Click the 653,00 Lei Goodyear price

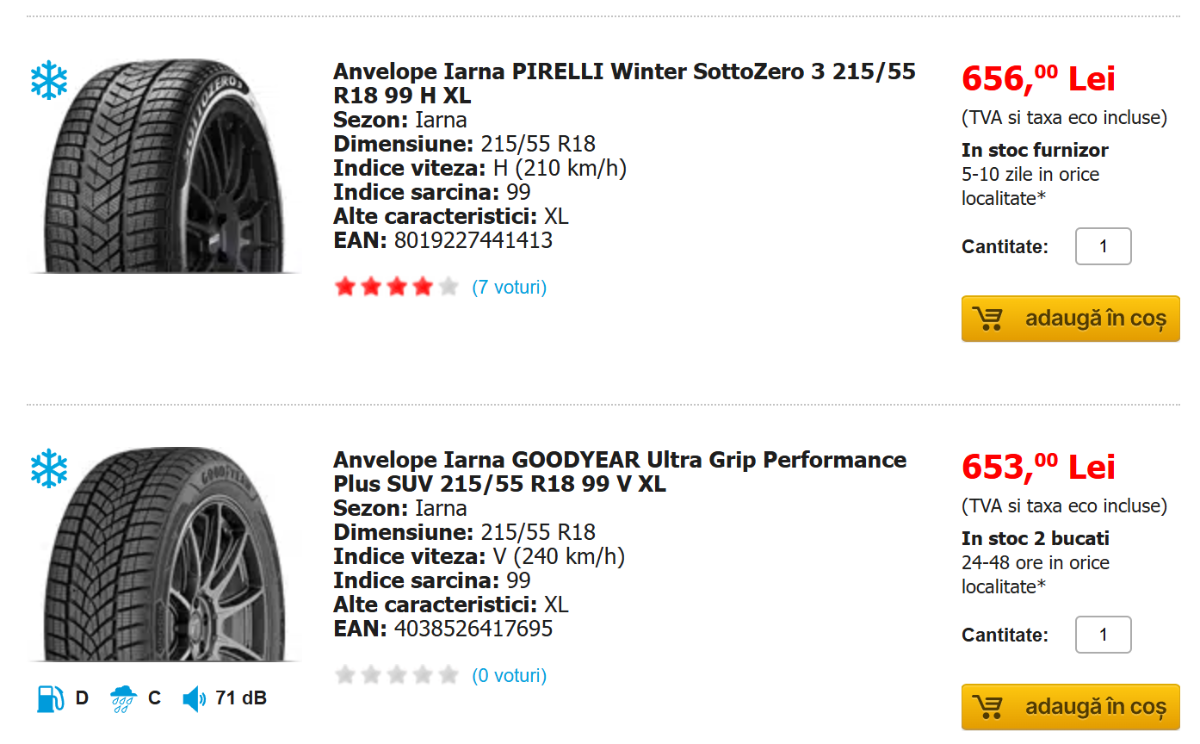pyautogui.click(x=1038, y=467)
